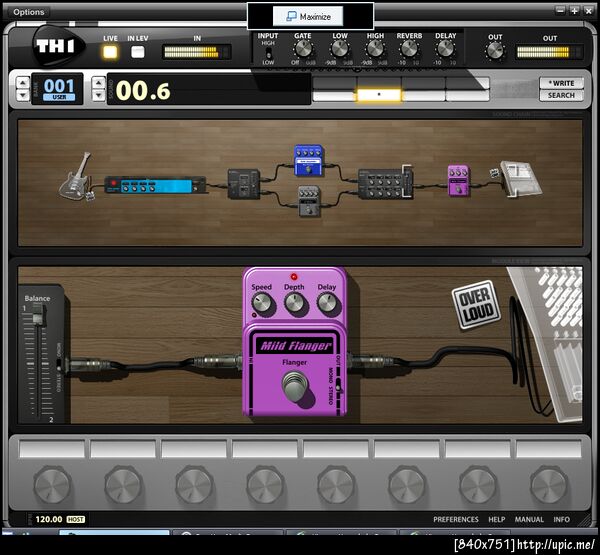Click the GATE knob
The image size is (600, 555).
(303, 49)
